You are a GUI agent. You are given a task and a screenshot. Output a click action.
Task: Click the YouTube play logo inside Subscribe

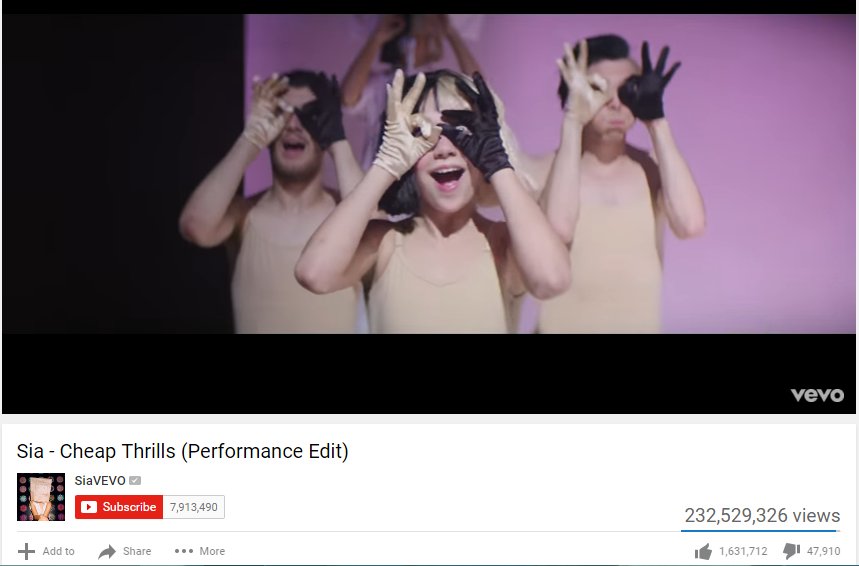[x=89, y=507]
